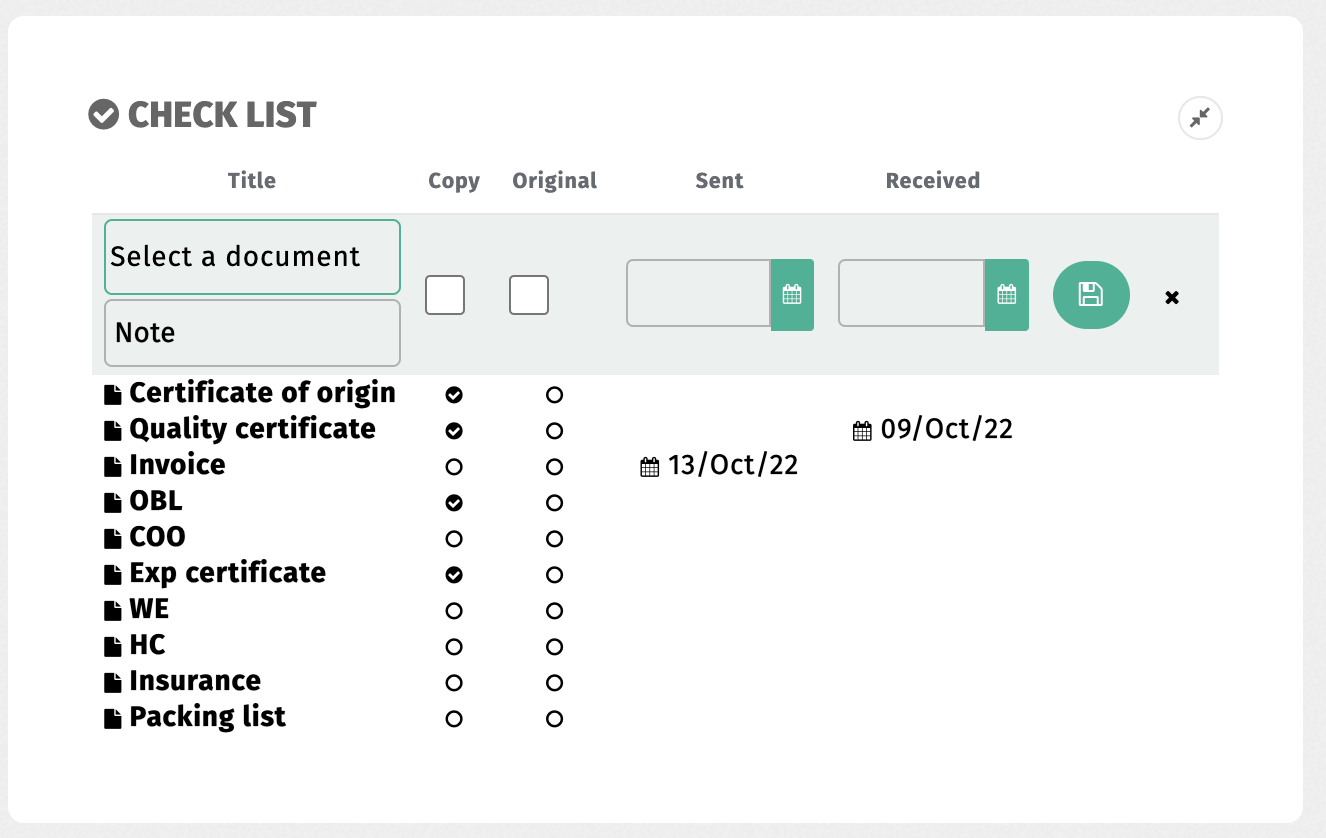Click the Sent date input field
Image resolution: width=1326 pixels, height=838 pixels.
pyautogui.click(x=698, y=293)
